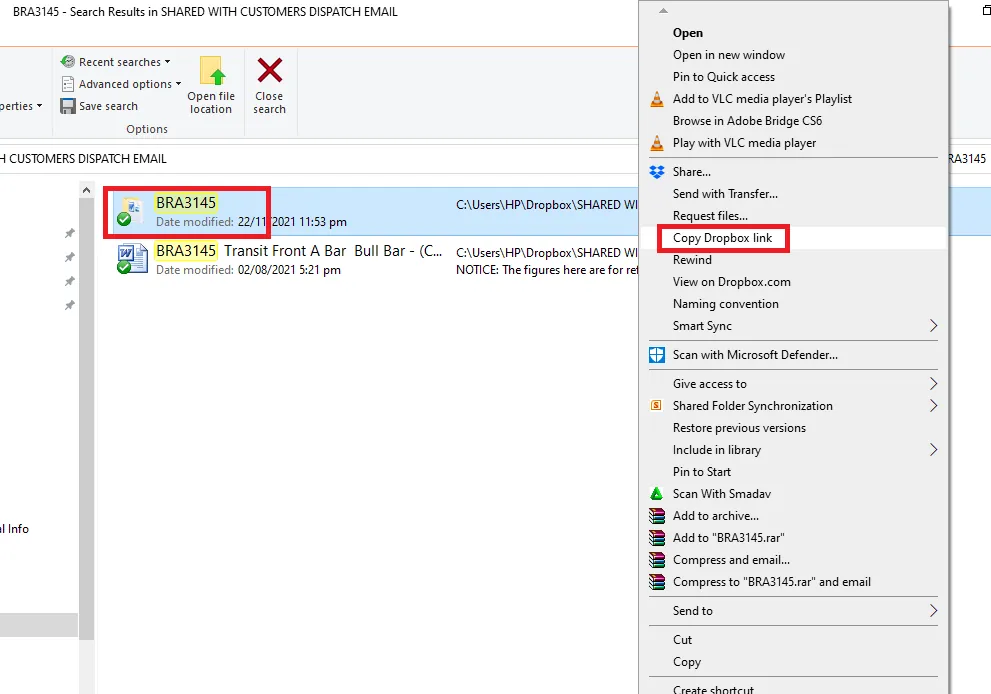Click the Shared Folder Synchronization orange icon

coord(657,405)
